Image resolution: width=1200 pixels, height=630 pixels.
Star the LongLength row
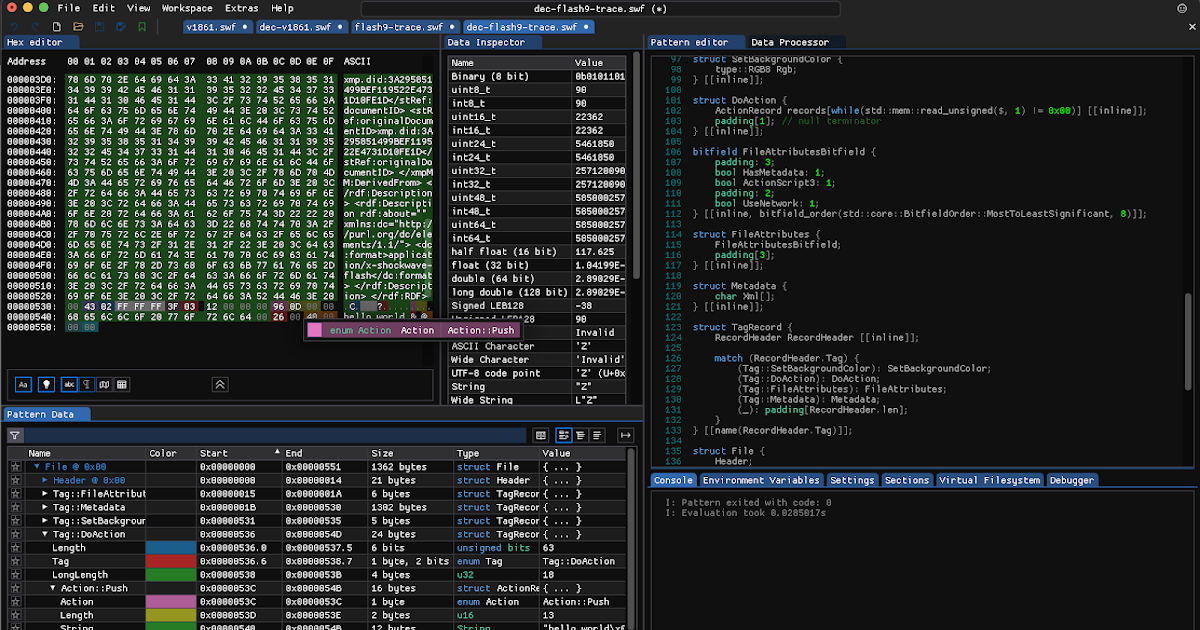coord(15,575)
